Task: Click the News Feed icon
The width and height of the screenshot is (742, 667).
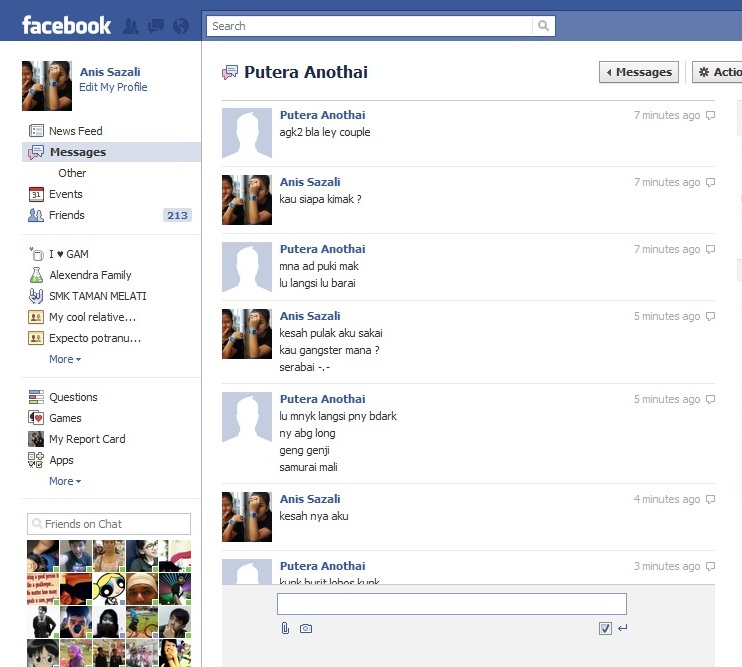Action: 36,131
